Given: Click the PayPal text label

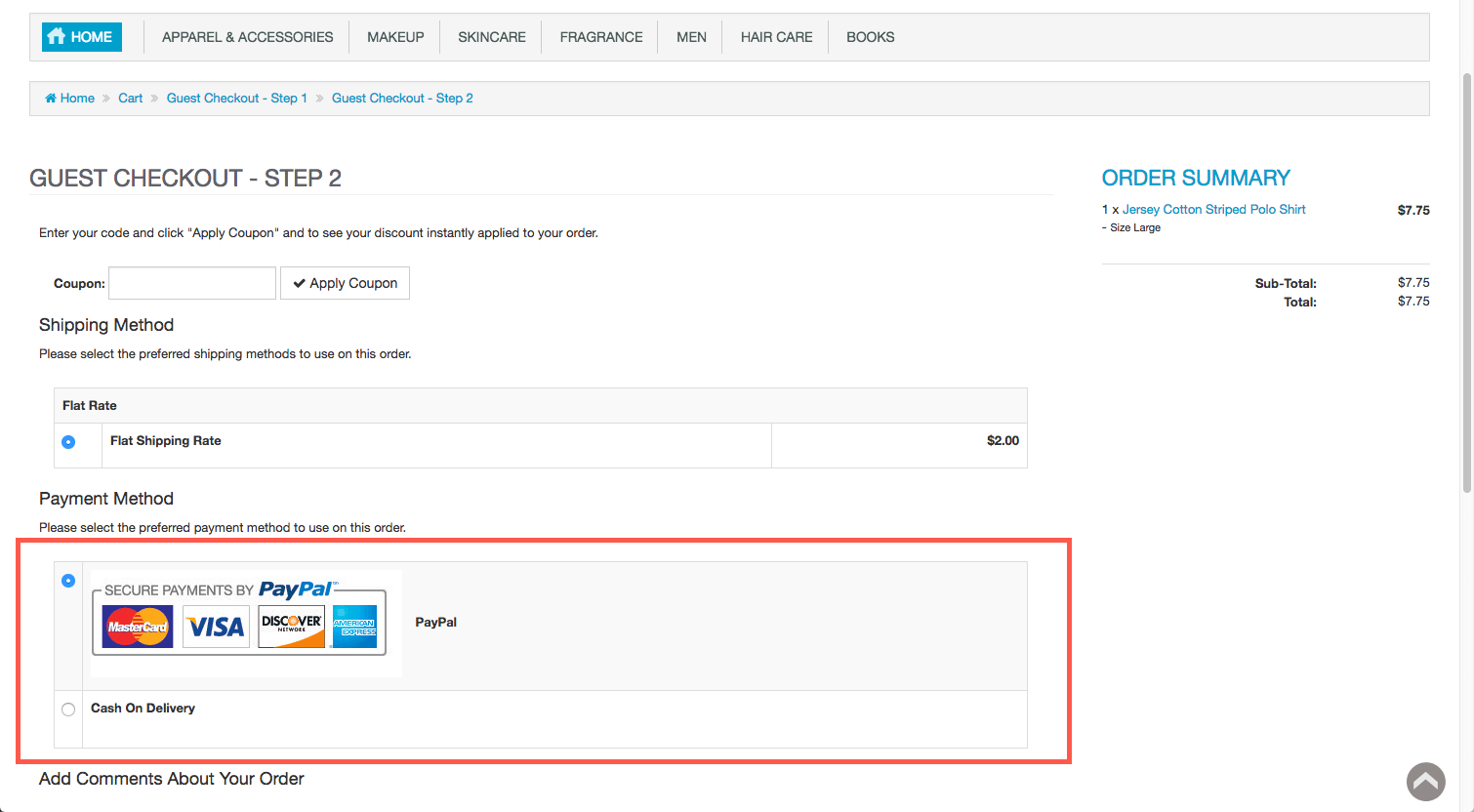Looking at the screenshot, I should point(436,623).
